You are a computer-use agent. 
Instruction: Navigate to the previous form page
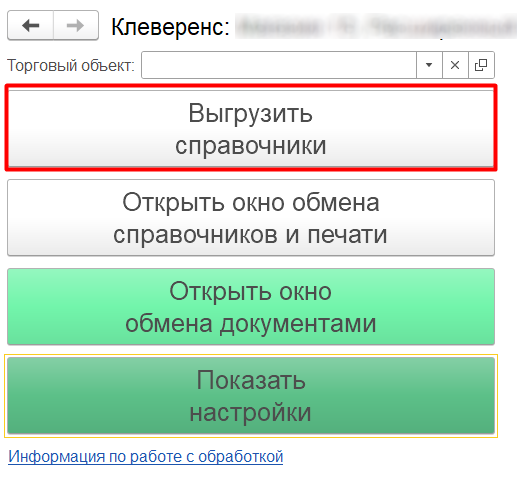tap(30, 25)
